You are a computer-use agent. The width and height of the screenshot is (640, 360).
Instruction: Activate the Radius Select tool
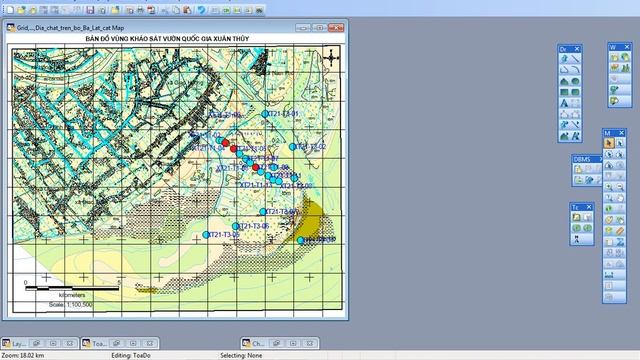pos(609,154)
